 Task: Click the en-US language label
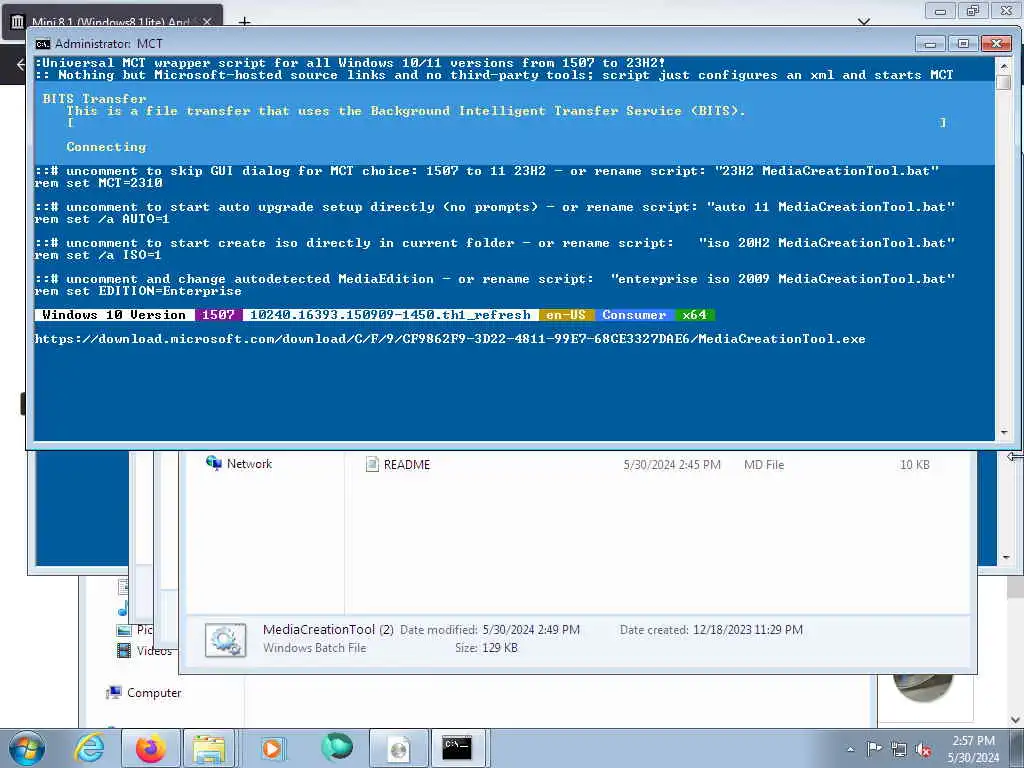pos(566,315)
